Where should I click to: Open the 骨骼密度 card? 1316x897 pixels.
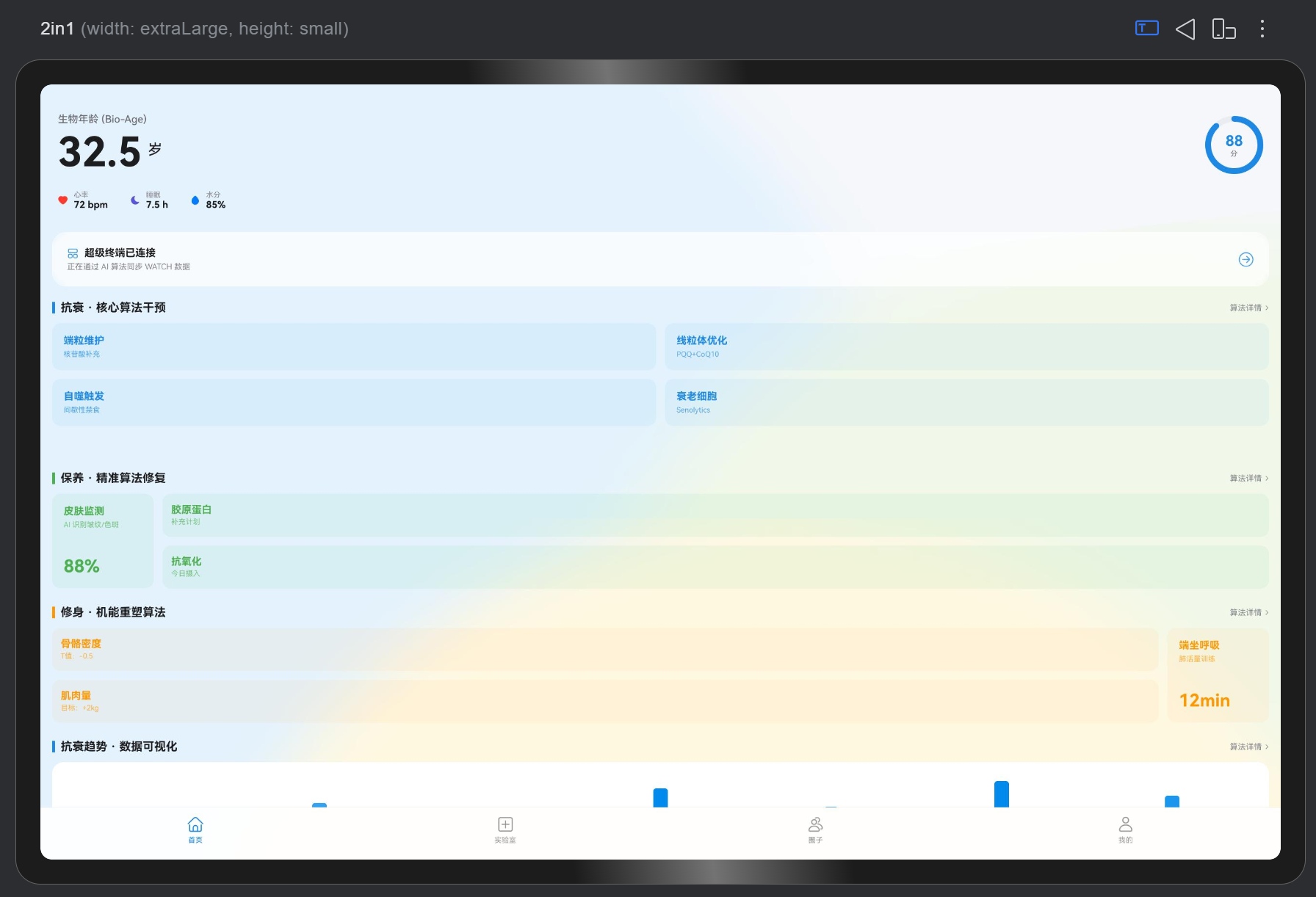point(605,650)
